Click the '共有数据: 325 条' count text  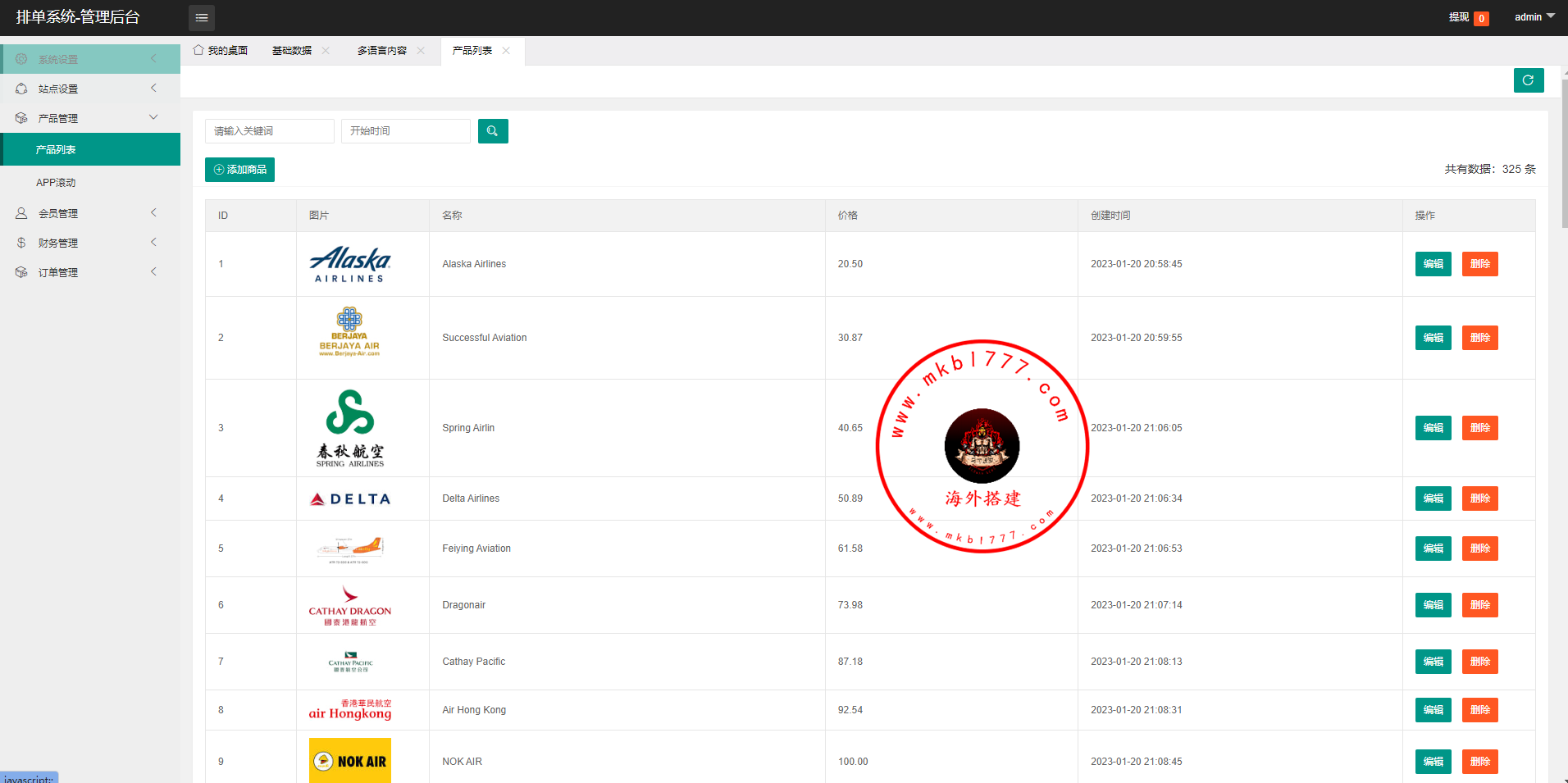(1490, 169)
